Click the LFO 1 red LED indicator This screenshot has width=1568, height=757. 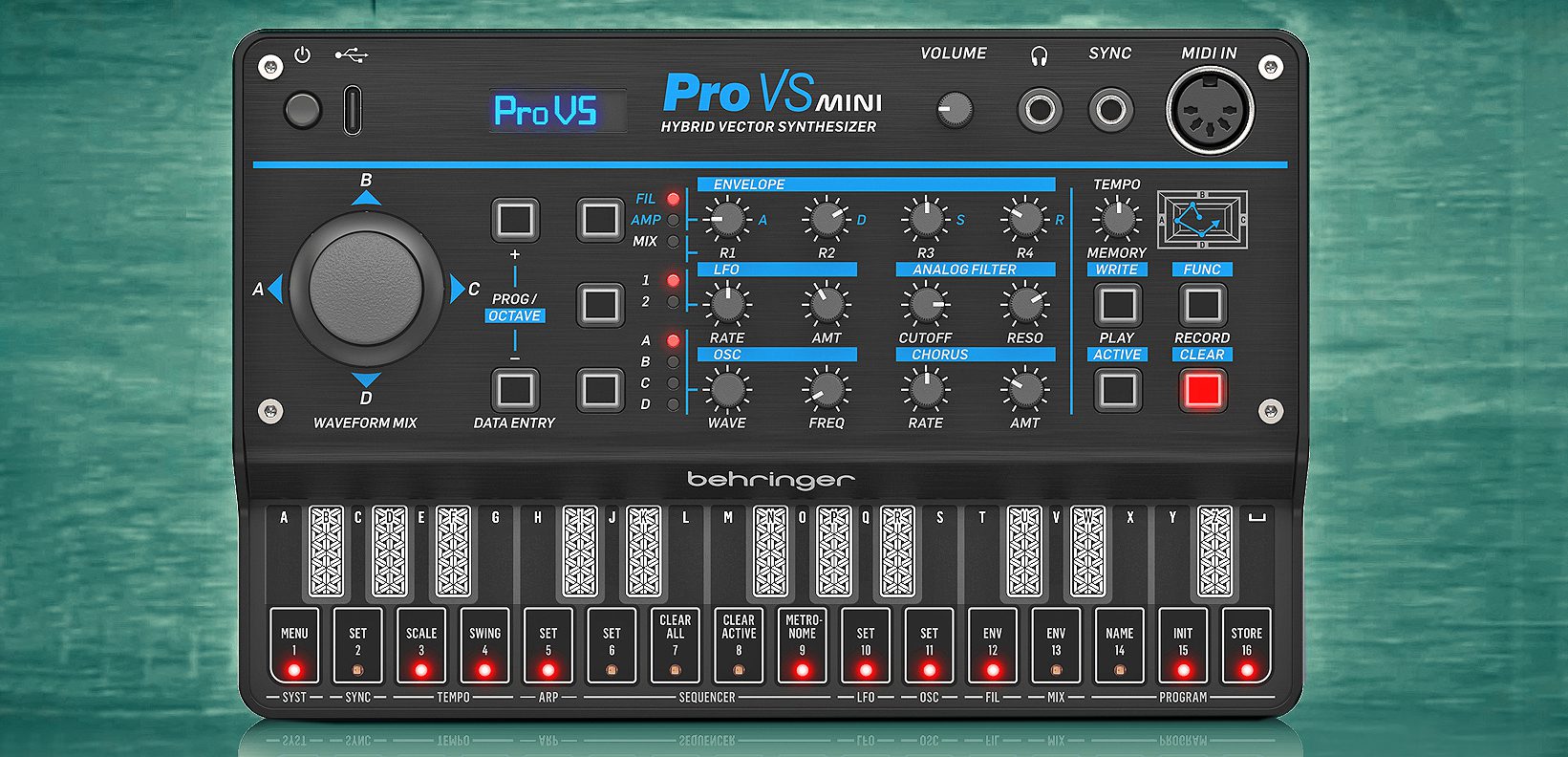(x=674, y=280)
